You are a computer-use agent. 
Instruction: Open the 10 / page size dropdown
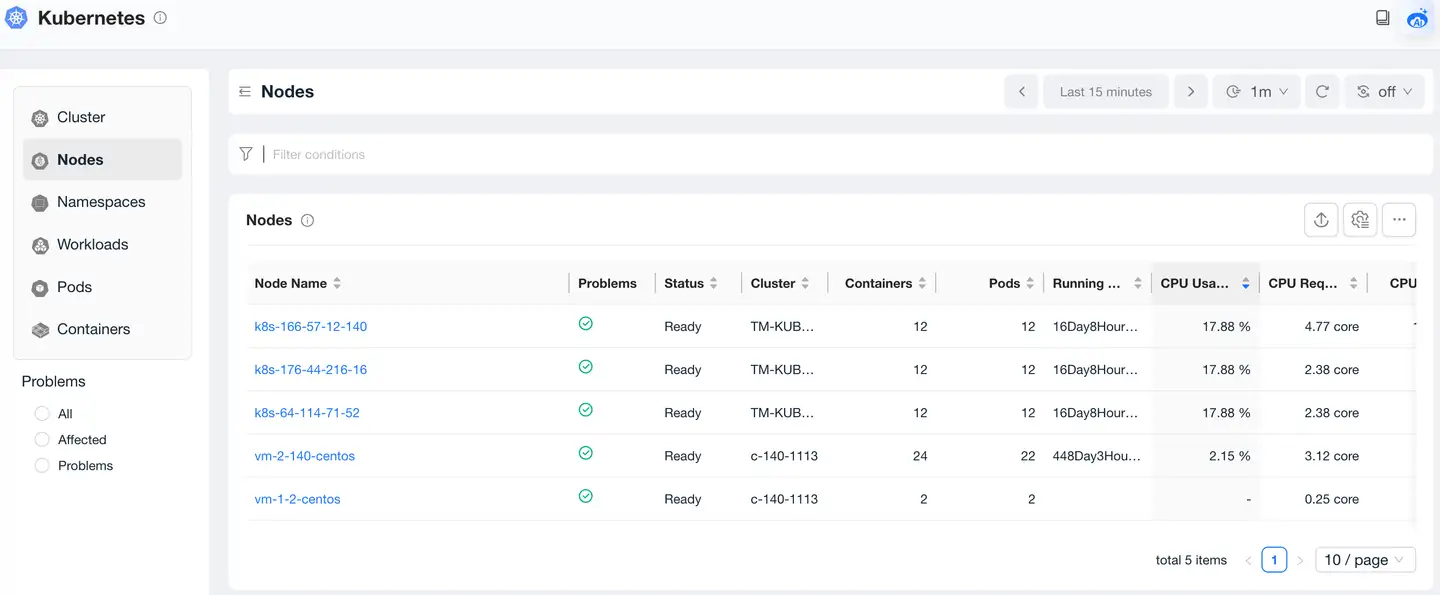pyautogui.click(x=1365, y=560)
